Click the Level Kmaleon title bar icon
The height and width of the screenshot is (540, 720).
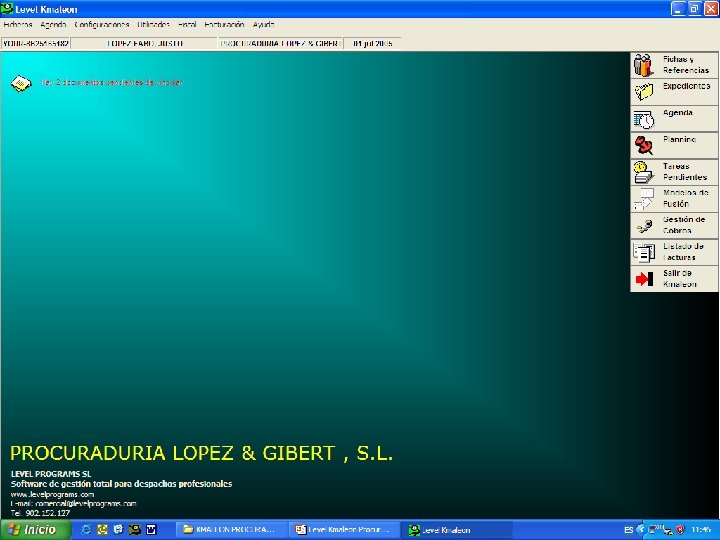click(7, 9)
